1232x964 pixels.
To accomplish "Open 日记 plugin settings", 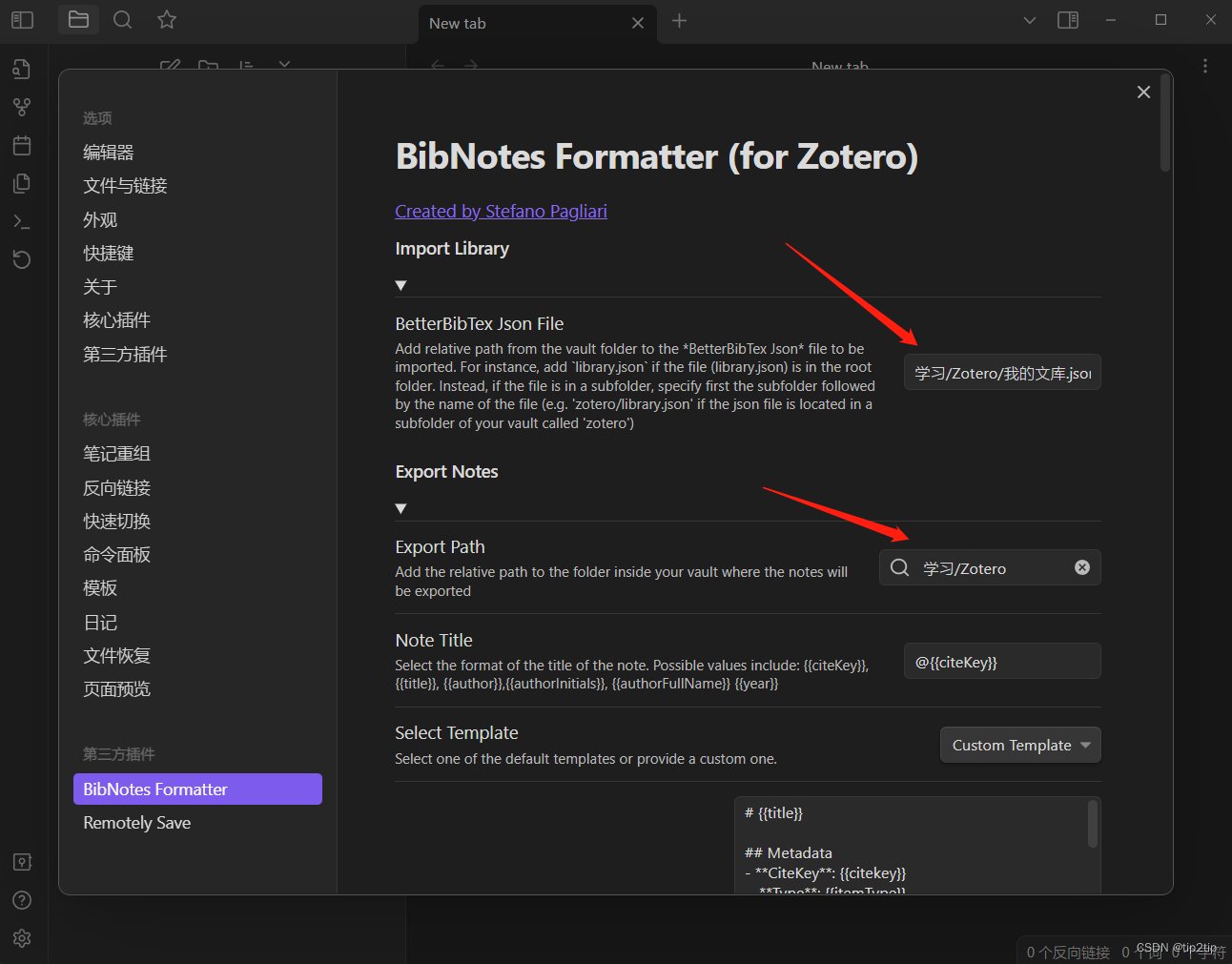I will click(x=100, y=622).
